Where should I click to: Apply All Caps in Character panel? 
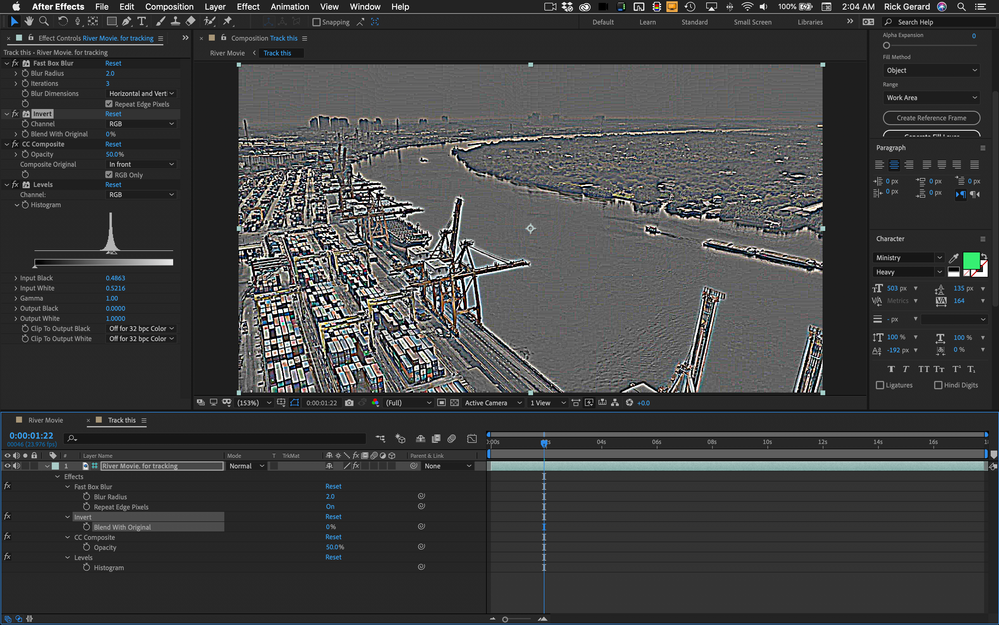[924, 369]
